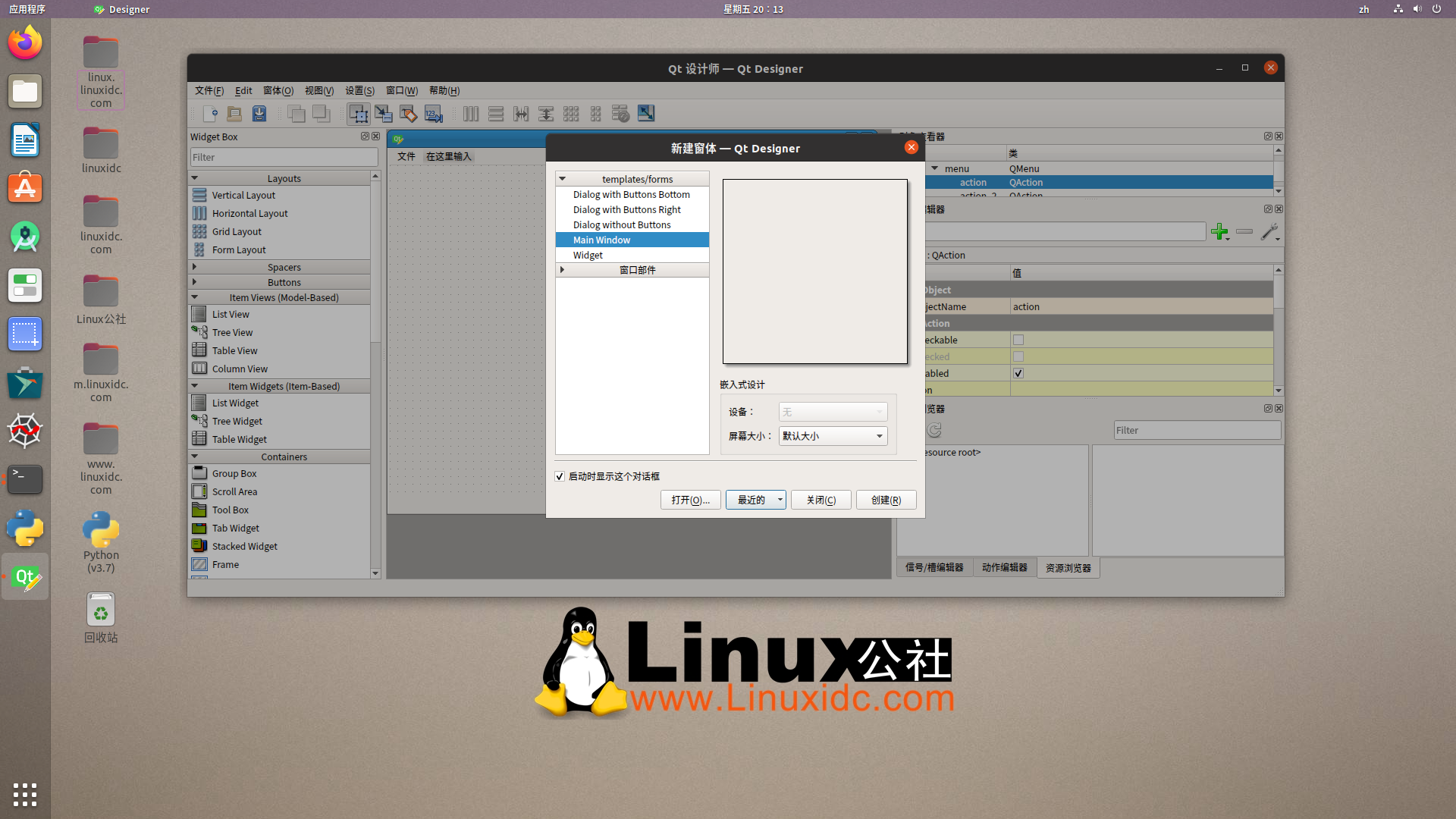This screenshot has width=1456, height=819.
Task: Select the Edit Buddies mode icon
Action: pos(409,114)
